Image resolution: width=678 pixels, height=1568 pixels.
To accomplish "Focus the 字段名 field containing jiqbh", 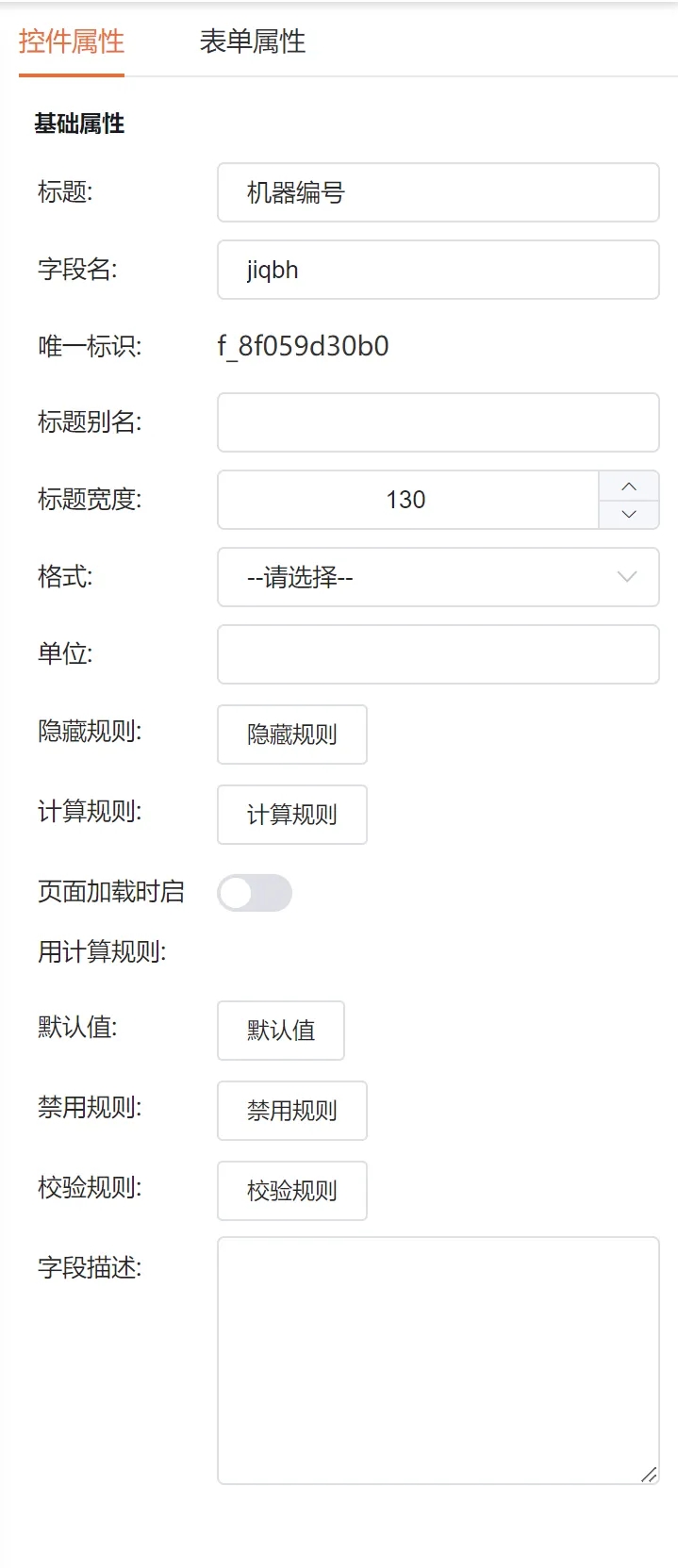I will pyautogui.click(x=438, y=270).
